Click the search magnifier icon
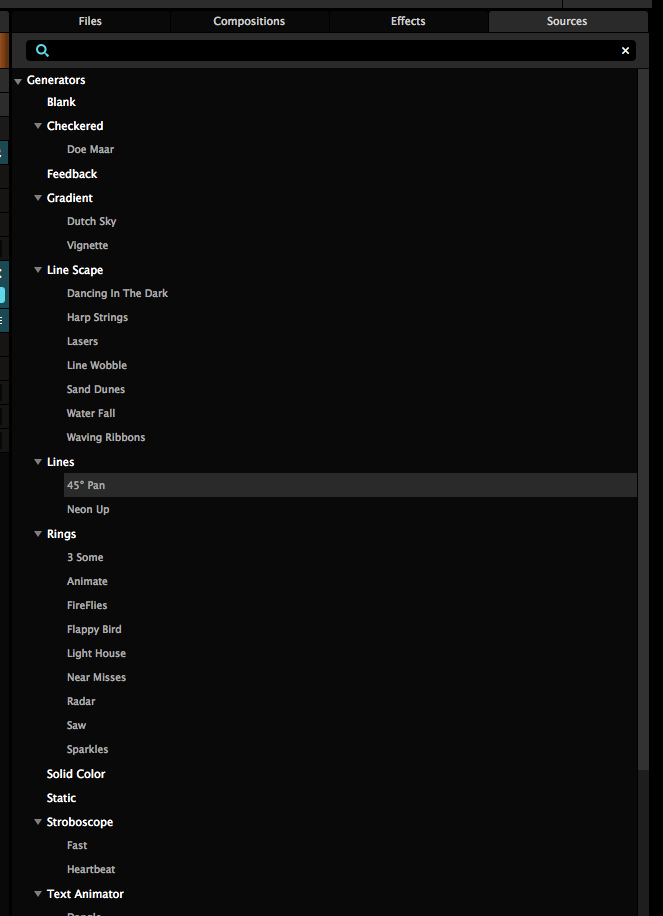 tap(42, 51)
